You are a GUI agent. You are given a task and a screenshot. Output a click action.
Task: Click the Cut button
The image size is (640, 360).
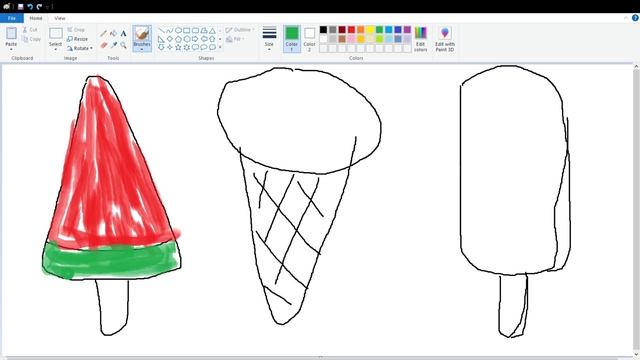pos(30,30)
